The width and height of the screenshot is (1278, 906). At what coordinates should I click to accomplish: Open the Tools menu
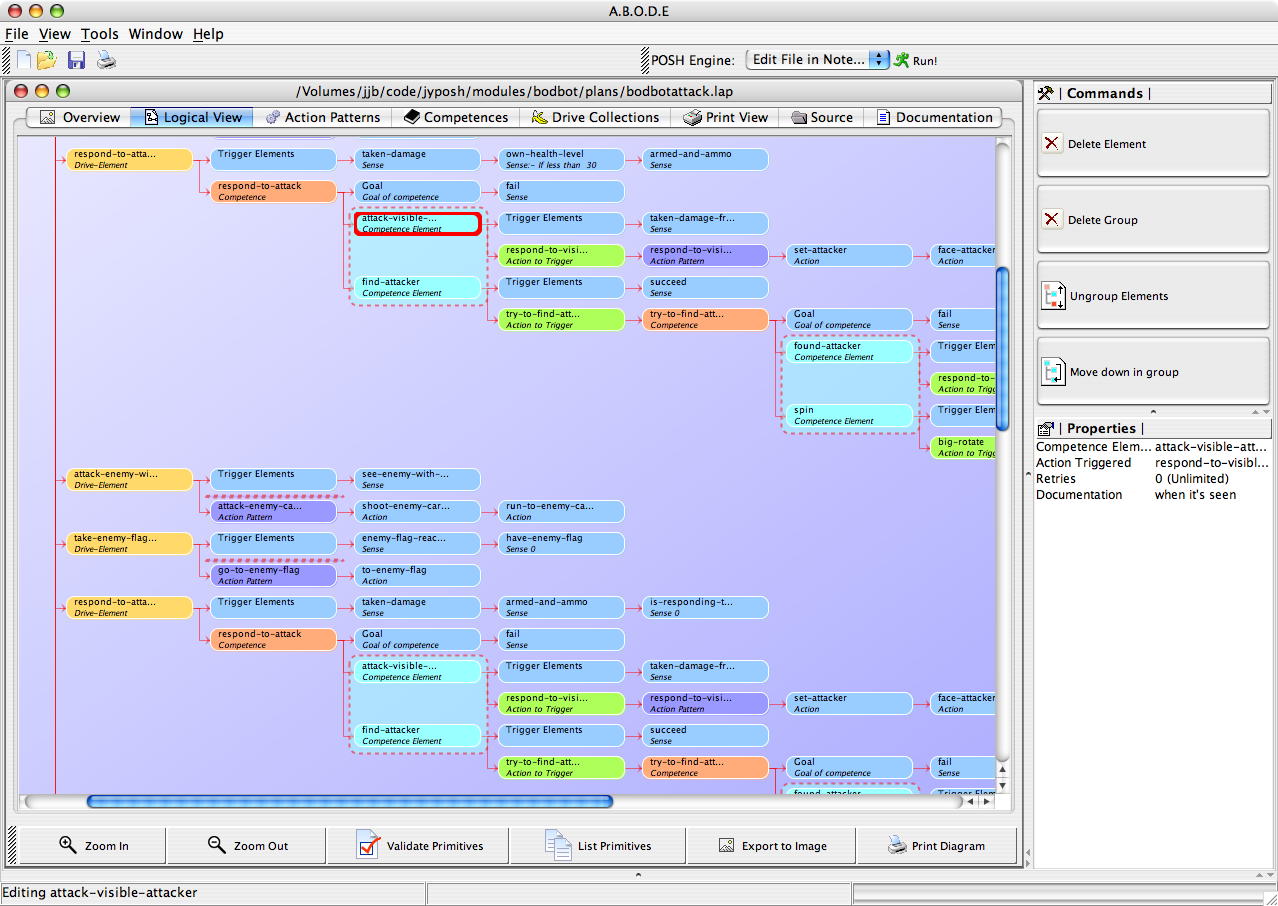click(99, 34)
